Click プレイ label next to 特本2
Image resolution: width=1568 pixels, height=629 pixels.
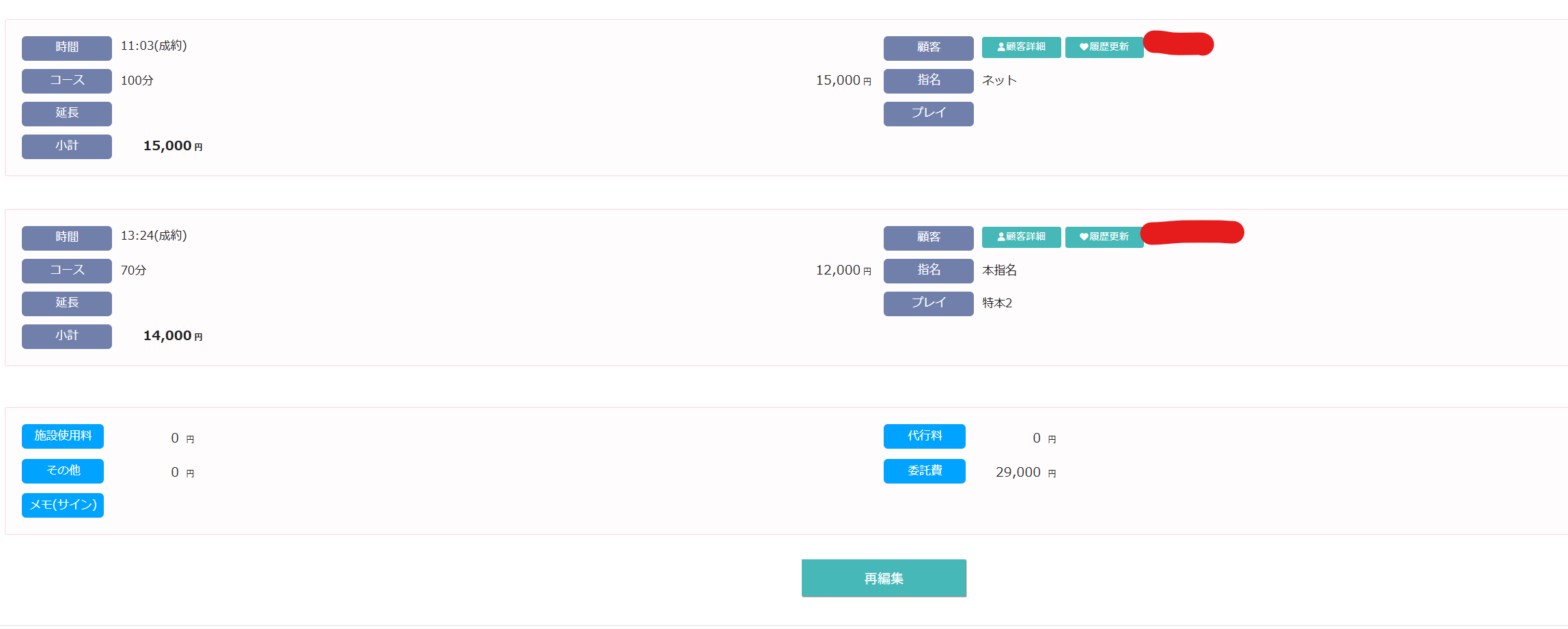tap(928, 303)
